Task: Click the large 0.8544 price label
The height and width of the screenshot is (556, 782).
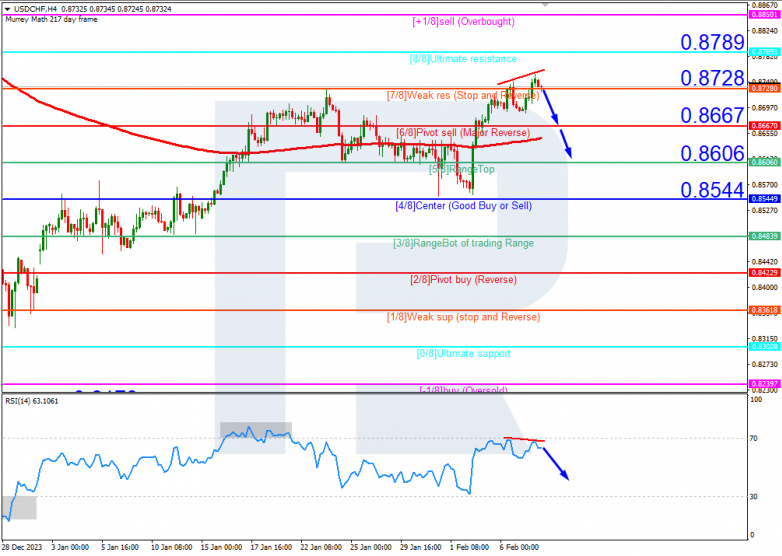Action: pyautogui.click(x=712, y=190)
